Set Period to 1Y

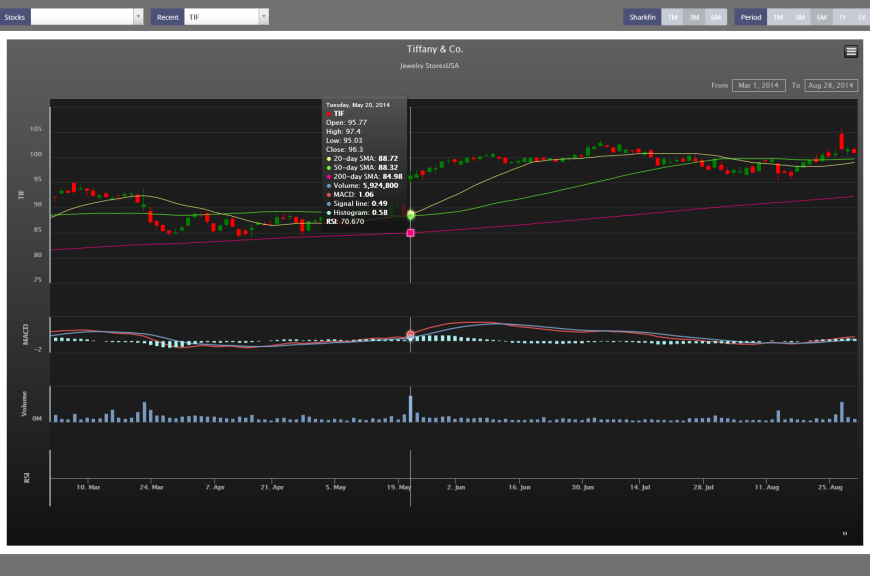pos(842,17)
